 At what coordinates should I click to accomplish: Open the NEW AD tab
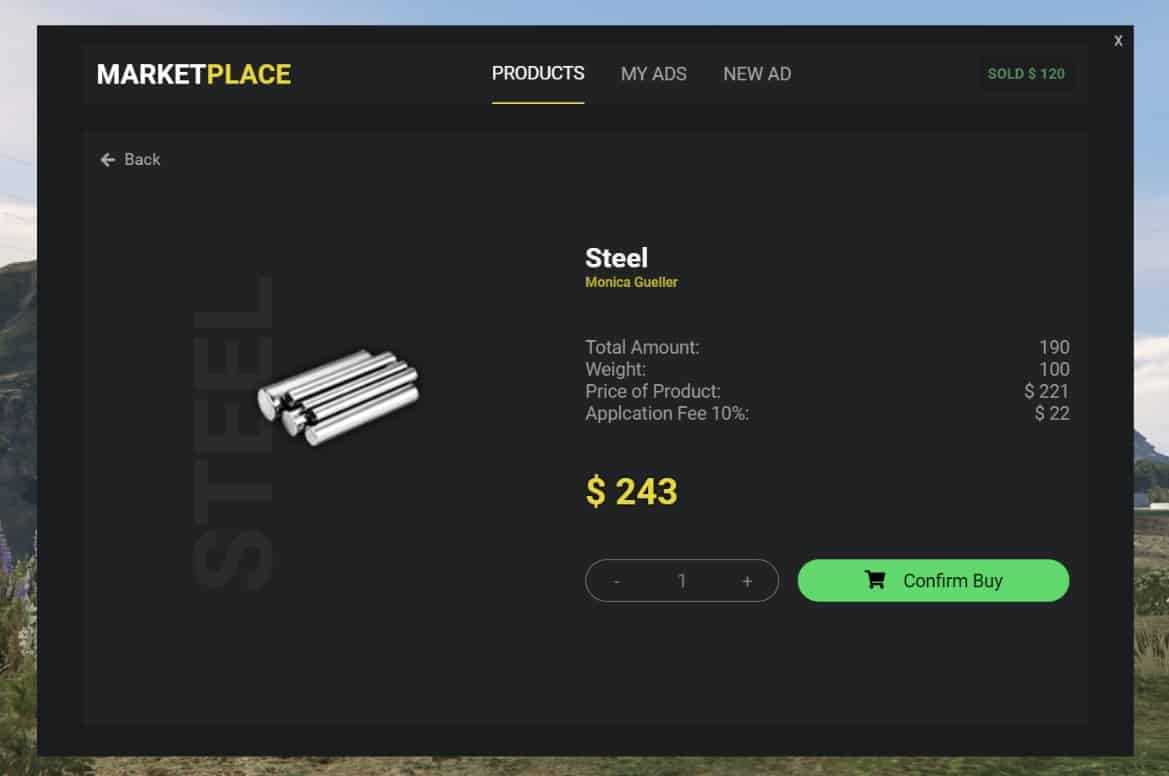point(757,73)
